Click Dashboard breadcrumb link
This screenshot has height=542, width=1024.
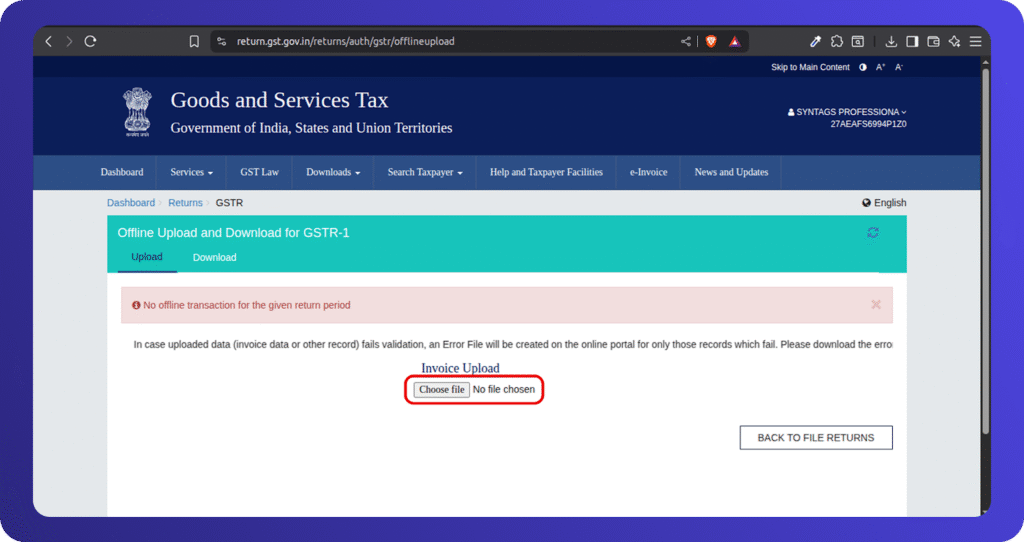click(131, 202)
